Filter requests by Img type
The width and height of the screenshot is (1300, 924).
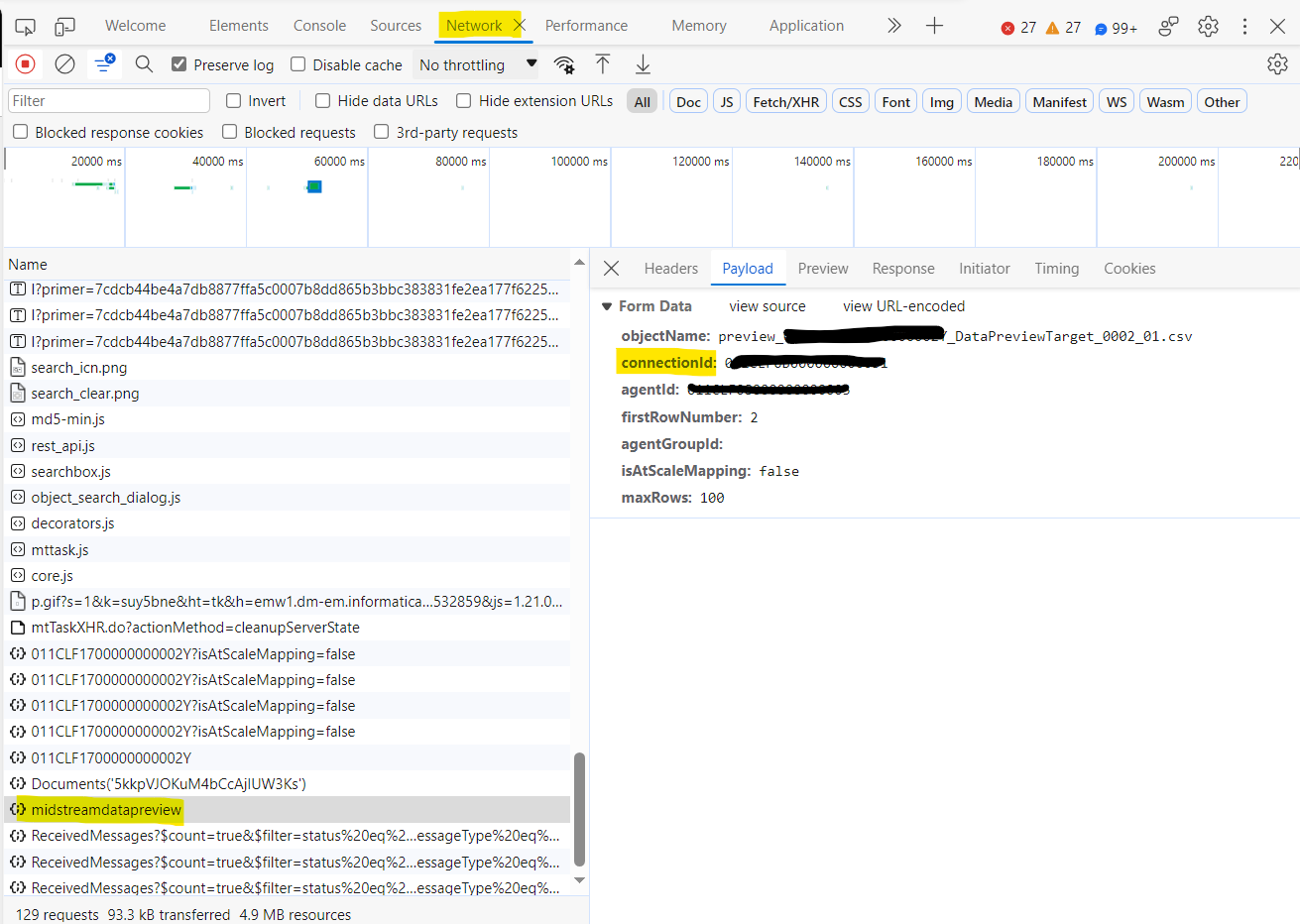tap(942, 101)
